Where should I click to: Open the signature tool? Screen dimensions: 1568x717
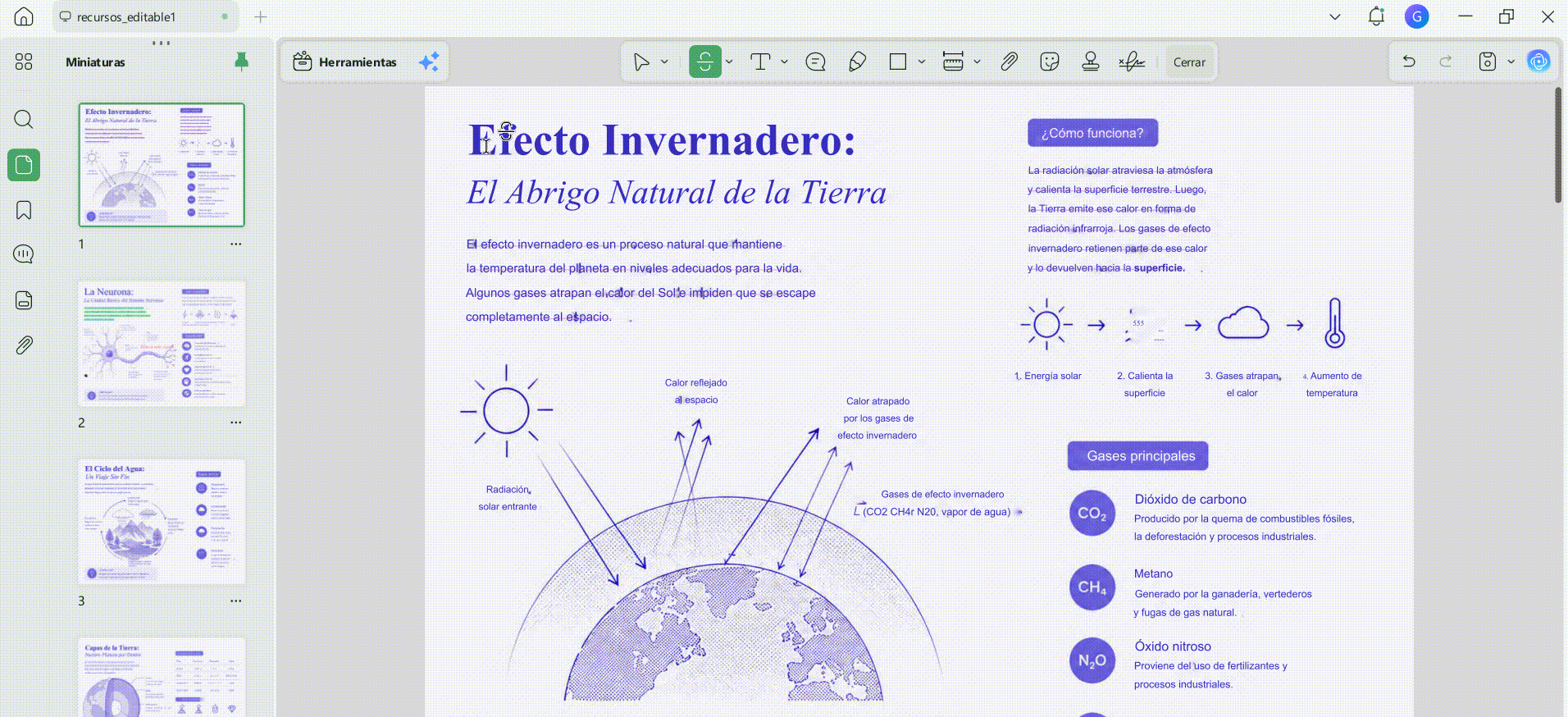pyautogui.click(x=1132, y=62)
